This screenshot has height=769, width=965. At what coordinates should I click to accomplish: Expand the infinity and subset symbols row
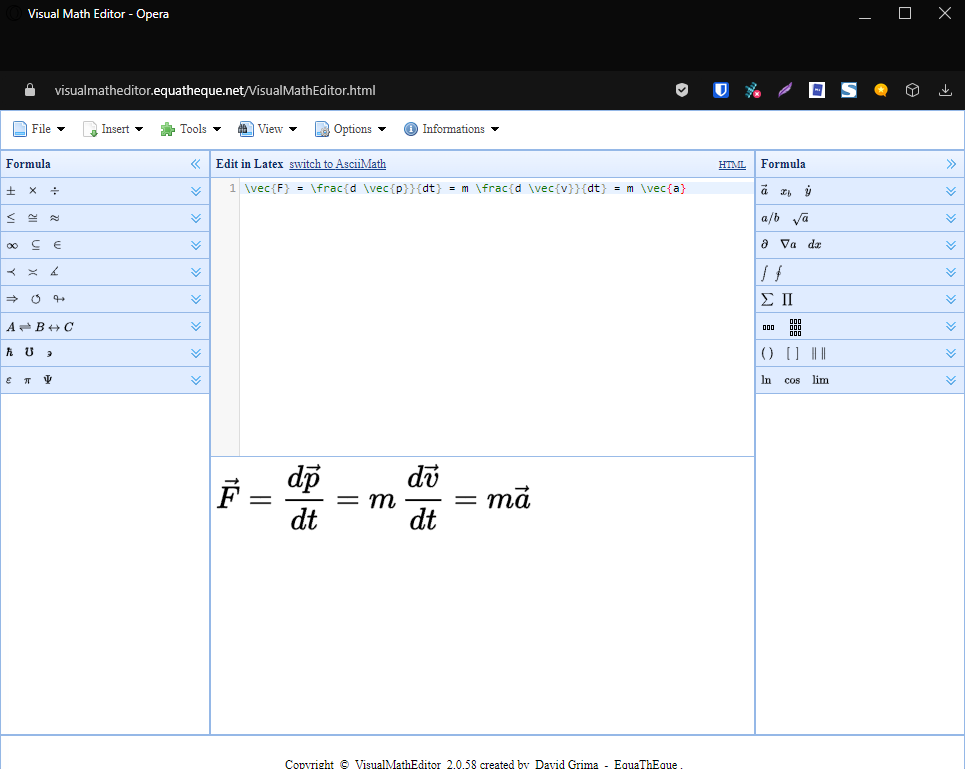click(196, 245)
